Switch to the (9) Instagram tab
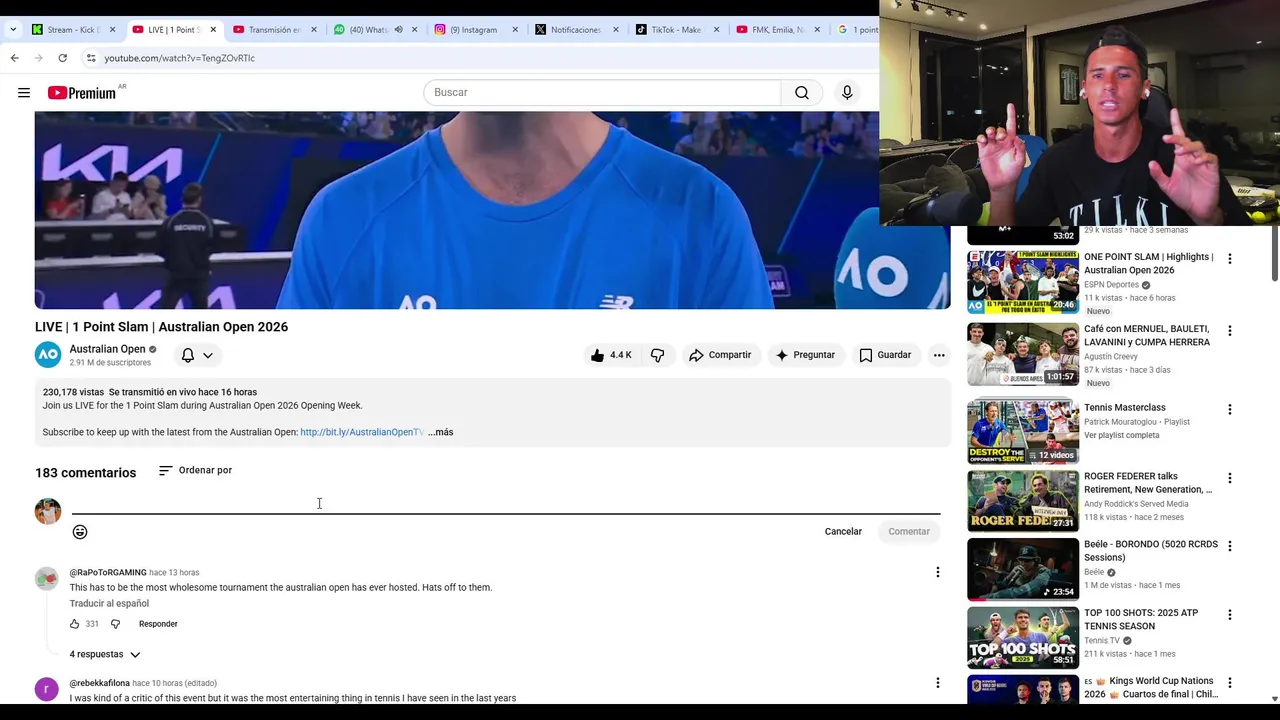This screenshot has width=1280, height=720. (x=475, y=30)
